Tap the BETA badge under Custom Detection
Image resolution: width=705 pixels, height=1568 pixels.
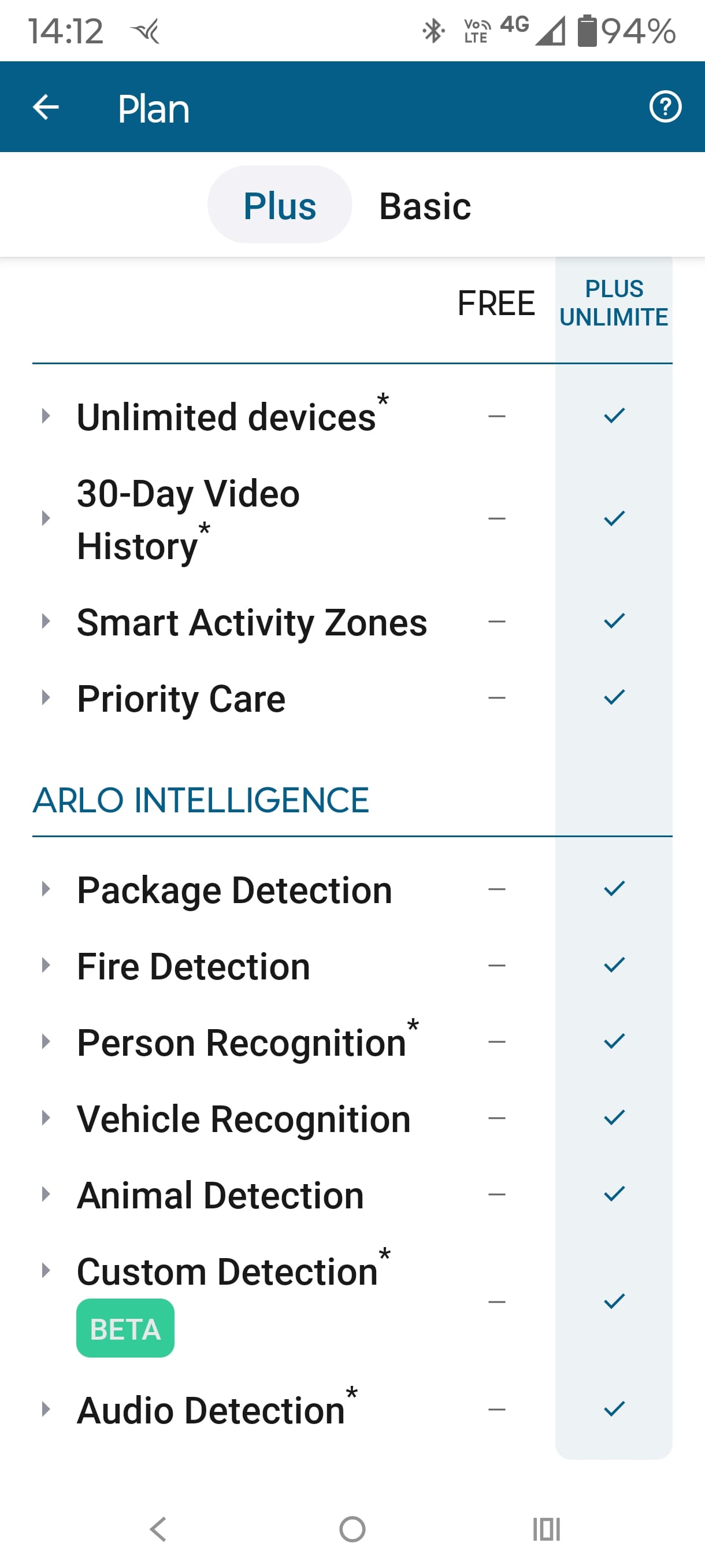click(125, 1328)
